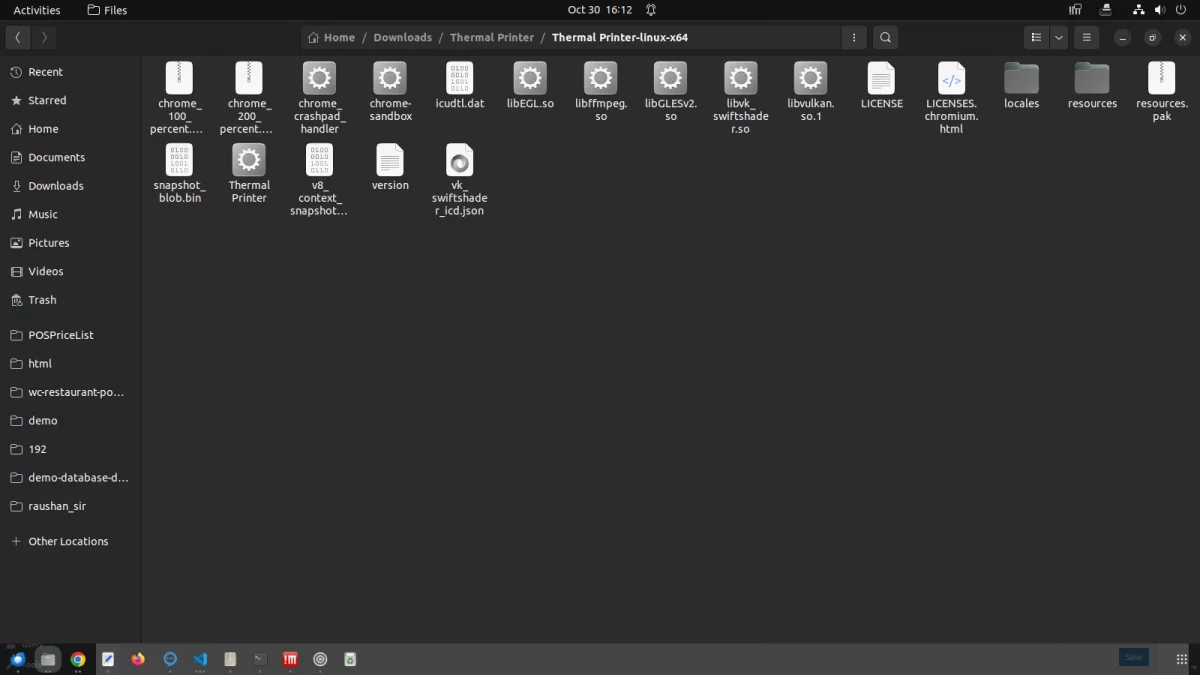
Task: Open the Files menu in the top bar
Action: pyautogui.click(x=106, y=9)
